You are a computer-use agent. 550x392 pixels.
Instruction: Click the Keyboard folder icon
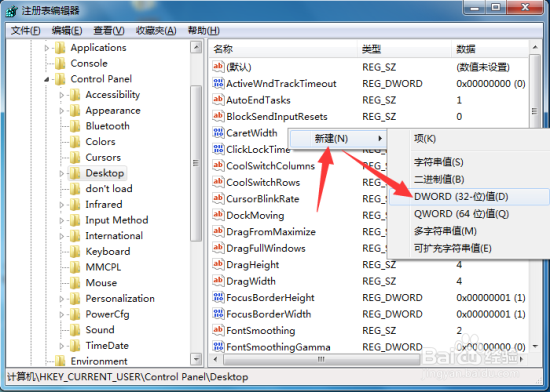[x=75, y=251]
